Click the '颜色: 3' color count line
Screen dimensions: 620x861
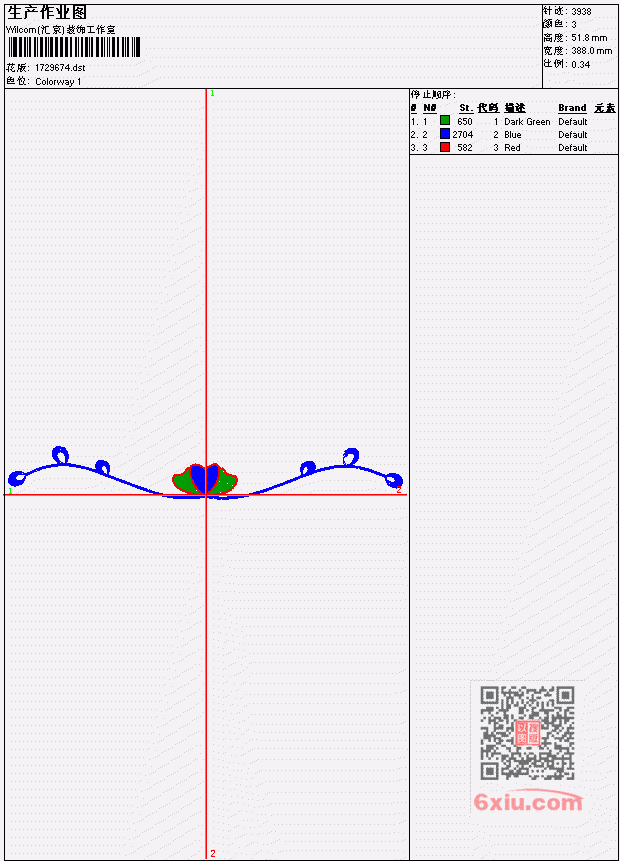(560, 24)
